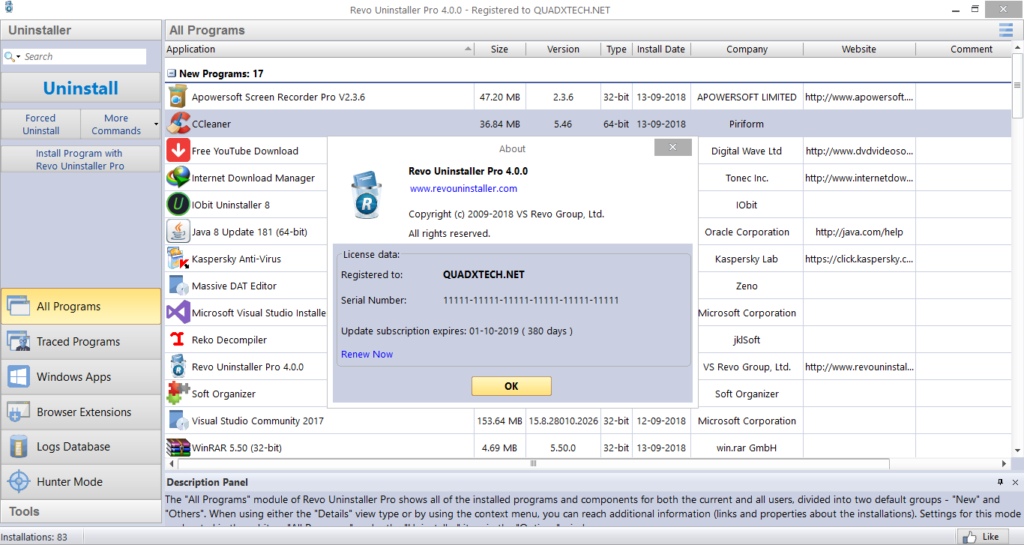
Task: Sort by the Install Date column header
Action: [x=661, y=49]
